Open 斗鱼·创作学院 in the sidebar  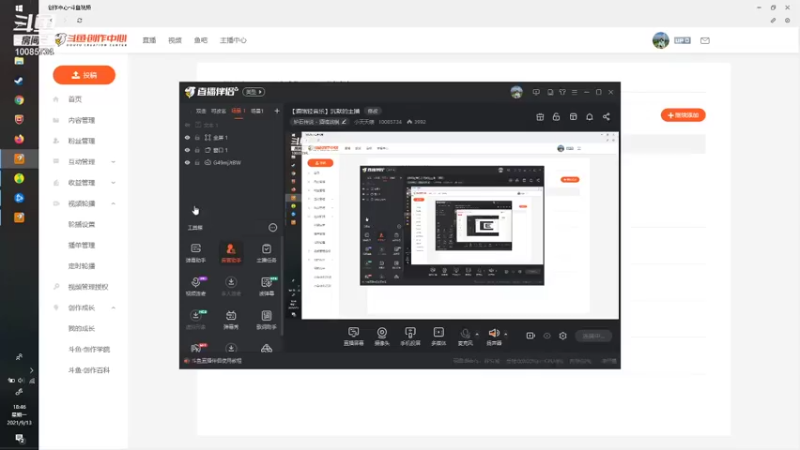(x=89, y=349)
